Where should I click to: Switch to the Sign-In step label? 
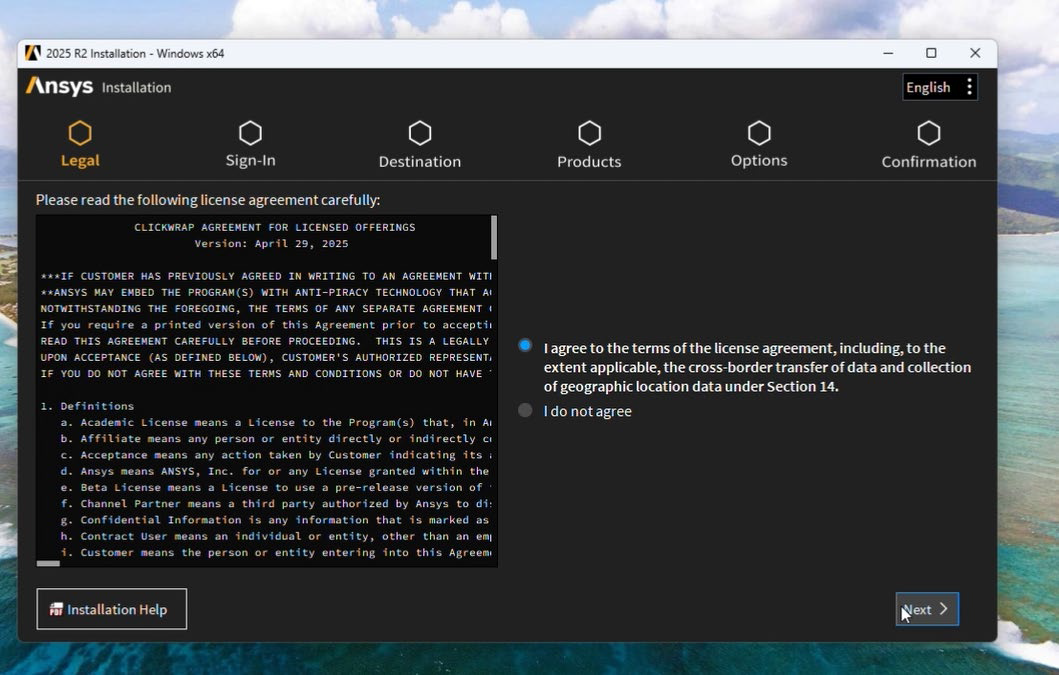coord(250,160)
